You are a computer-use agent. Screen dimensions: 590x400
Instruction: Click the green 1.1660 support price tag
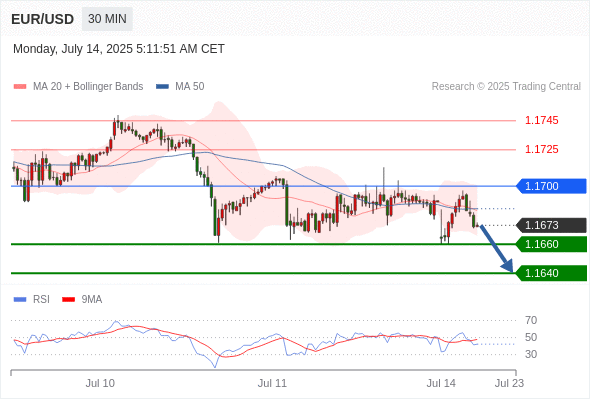551,244
